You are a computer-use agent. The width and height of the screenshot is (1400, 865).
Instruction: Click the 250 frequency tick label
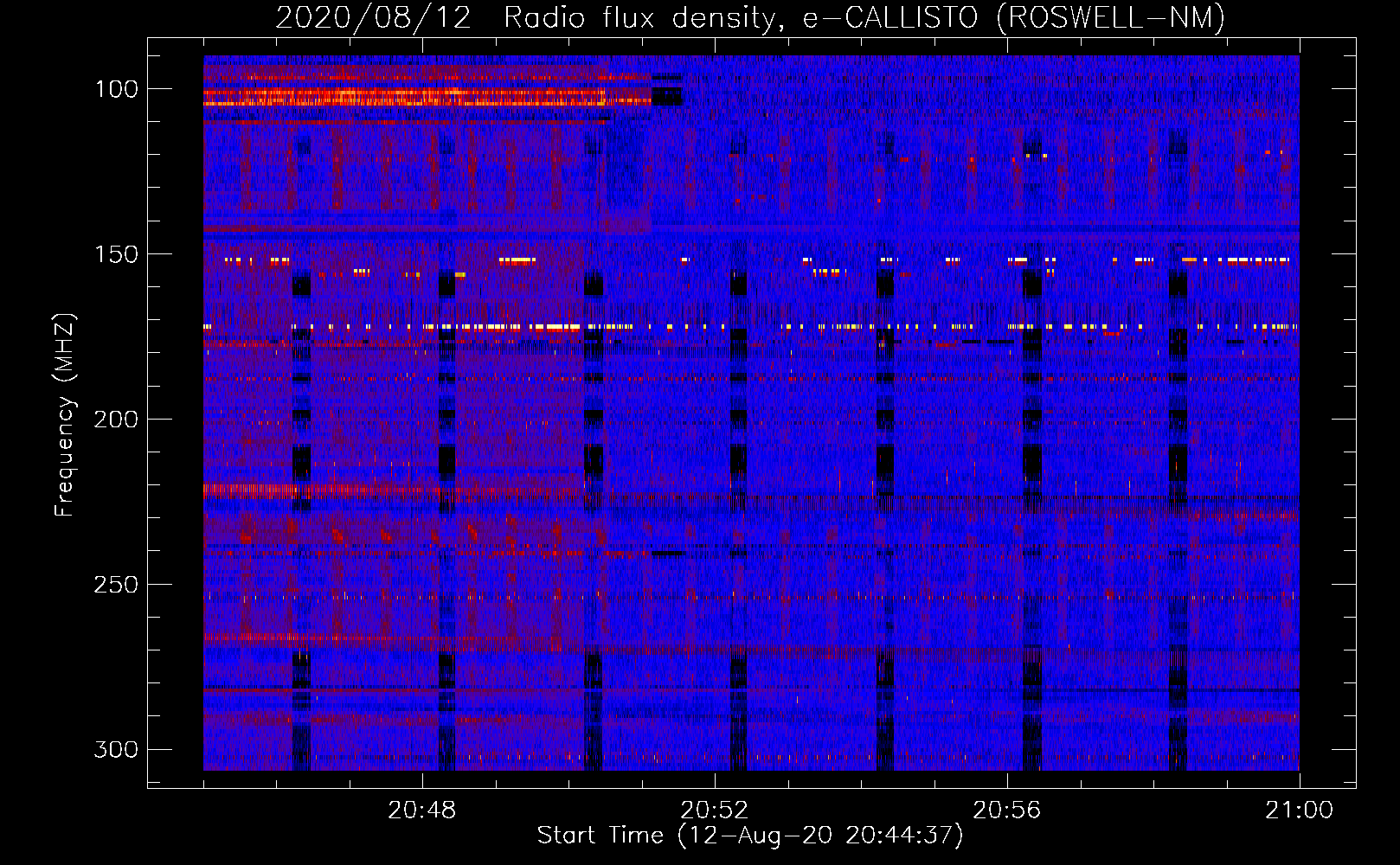click(116, 585)
